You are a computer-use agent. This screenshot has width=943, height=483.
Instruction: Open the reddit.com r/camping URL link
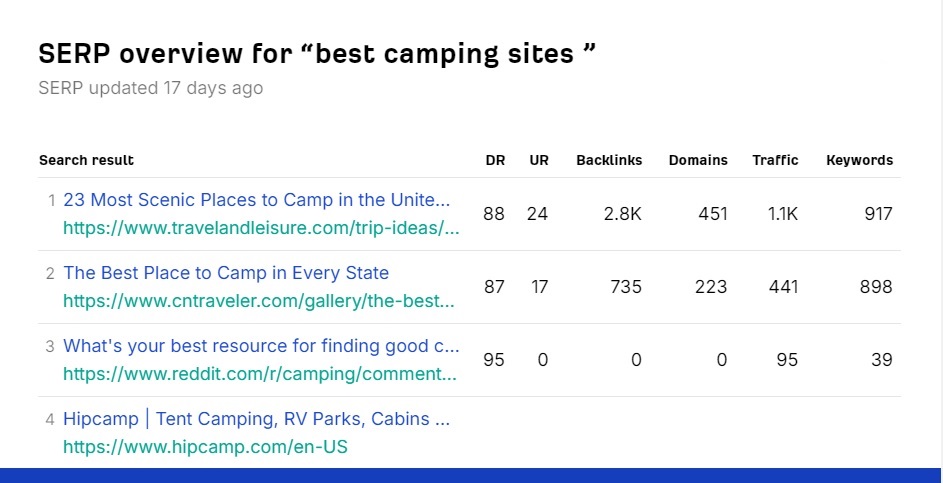(260, 374)
